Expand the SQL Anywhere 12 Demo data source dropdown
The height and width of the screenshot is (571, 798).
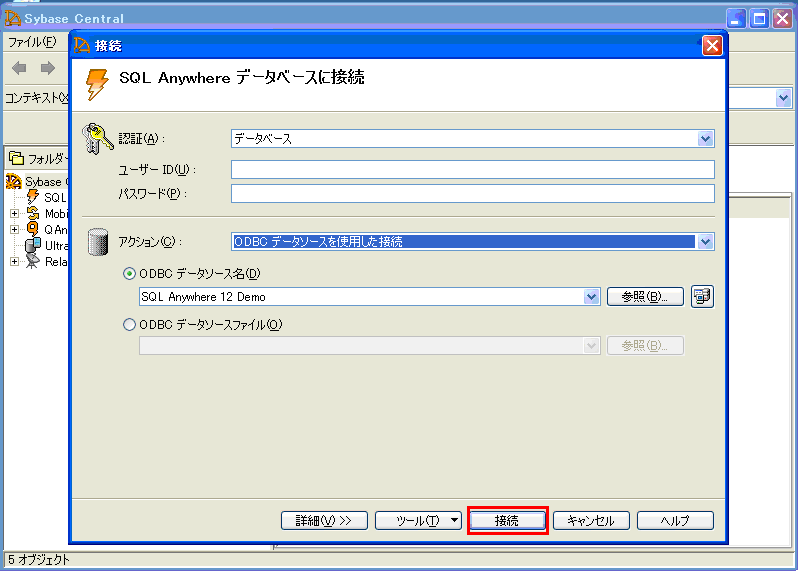(x=590, y=296)
